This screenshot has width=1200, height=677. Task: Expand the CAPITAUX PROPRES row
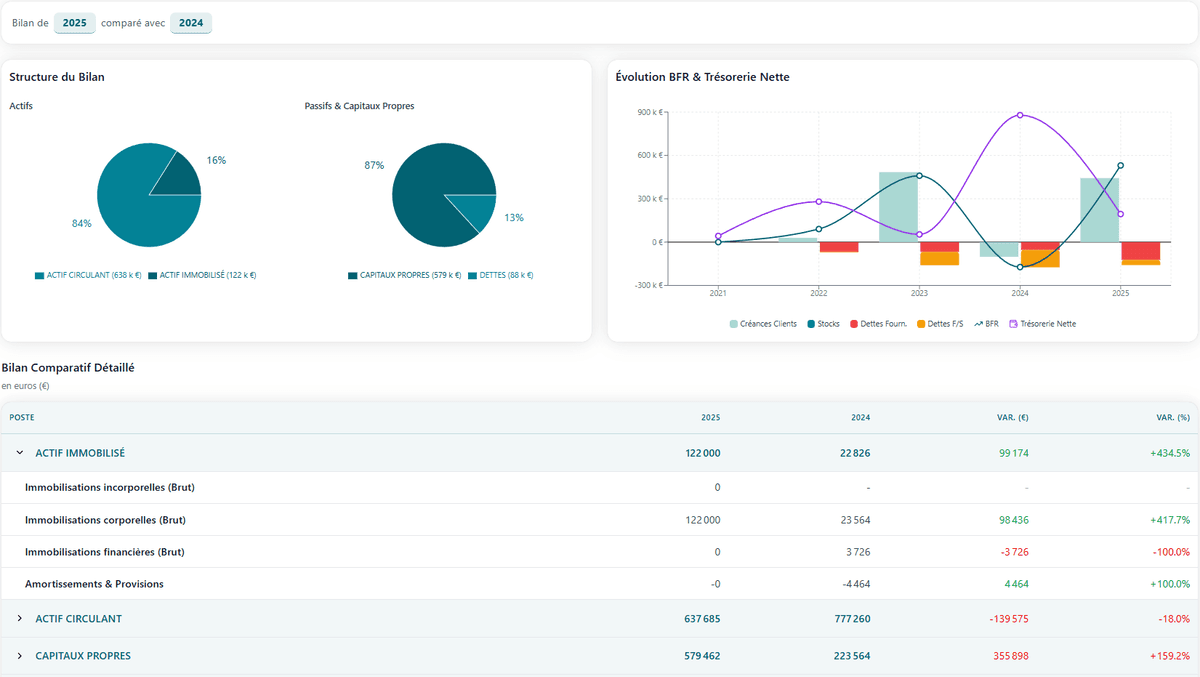20,656
